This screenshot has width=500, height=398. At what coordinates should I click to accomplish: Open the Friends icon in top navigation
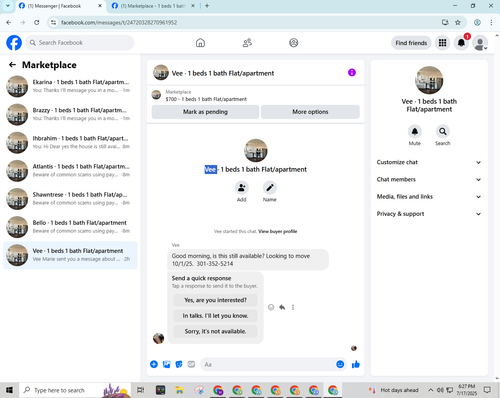coord(247,43)
